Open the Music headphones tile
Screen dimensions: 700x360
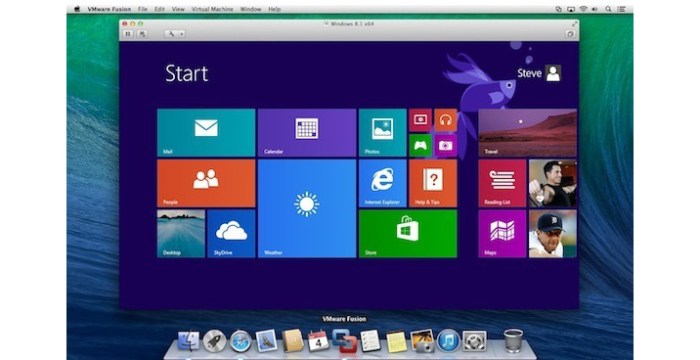pos(446,120)
